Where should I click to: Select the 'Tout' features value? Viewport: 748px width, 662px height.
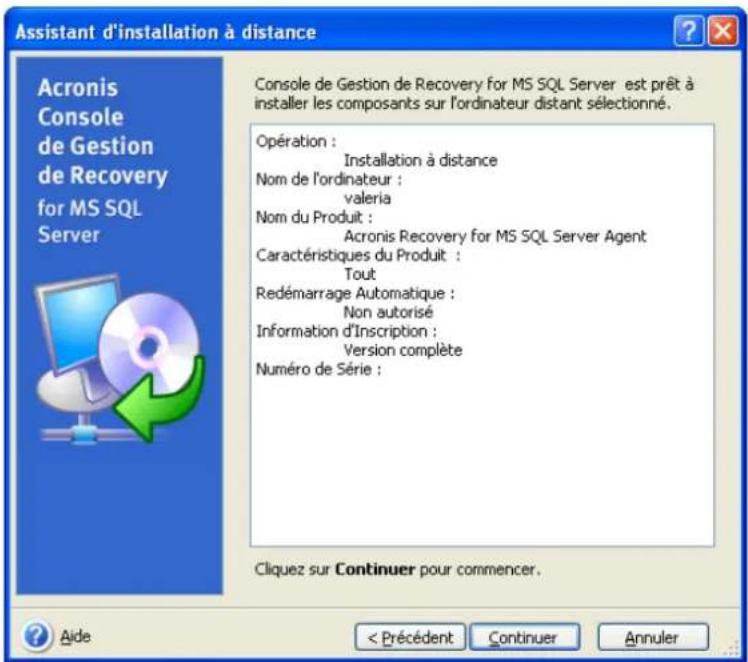click(360, 274)
